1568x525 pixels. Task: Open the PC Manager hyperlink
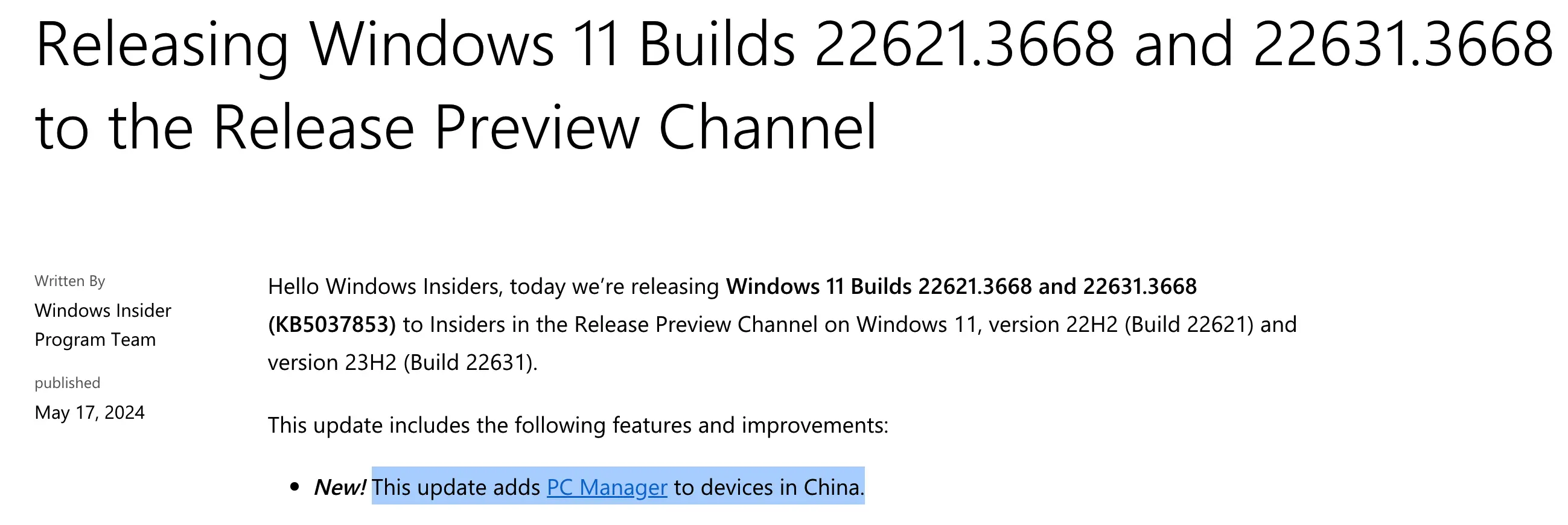coord(607,487)
